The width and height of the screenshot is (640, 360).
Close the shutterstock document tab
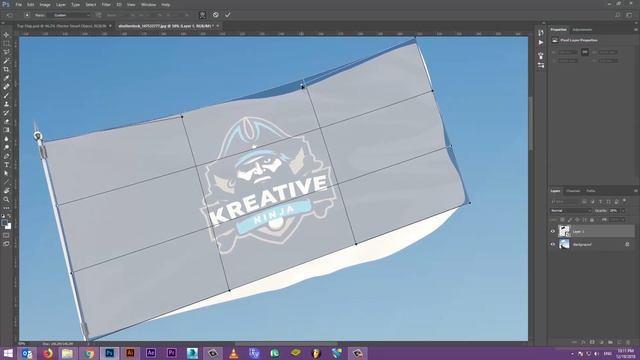218,26
